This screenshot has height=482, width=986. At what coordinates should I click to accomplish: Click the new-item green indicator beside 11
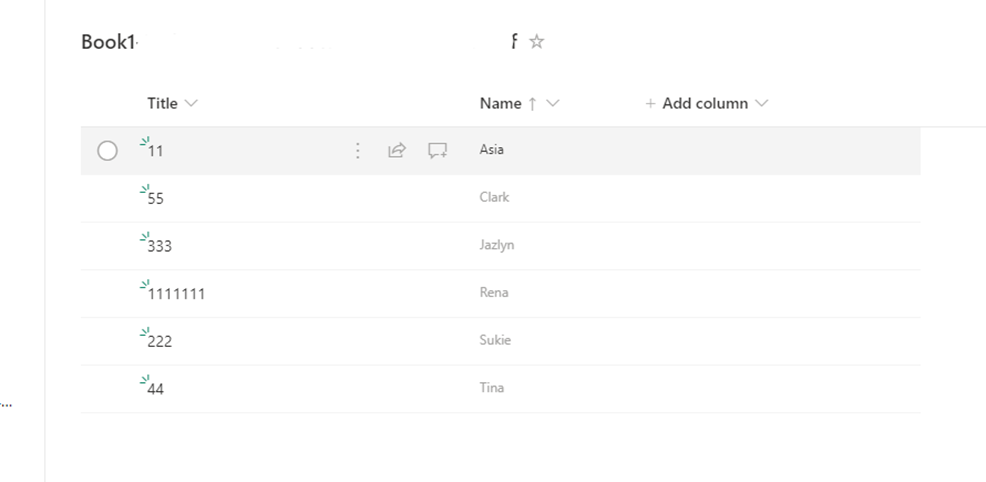click(x=145, y=141)
